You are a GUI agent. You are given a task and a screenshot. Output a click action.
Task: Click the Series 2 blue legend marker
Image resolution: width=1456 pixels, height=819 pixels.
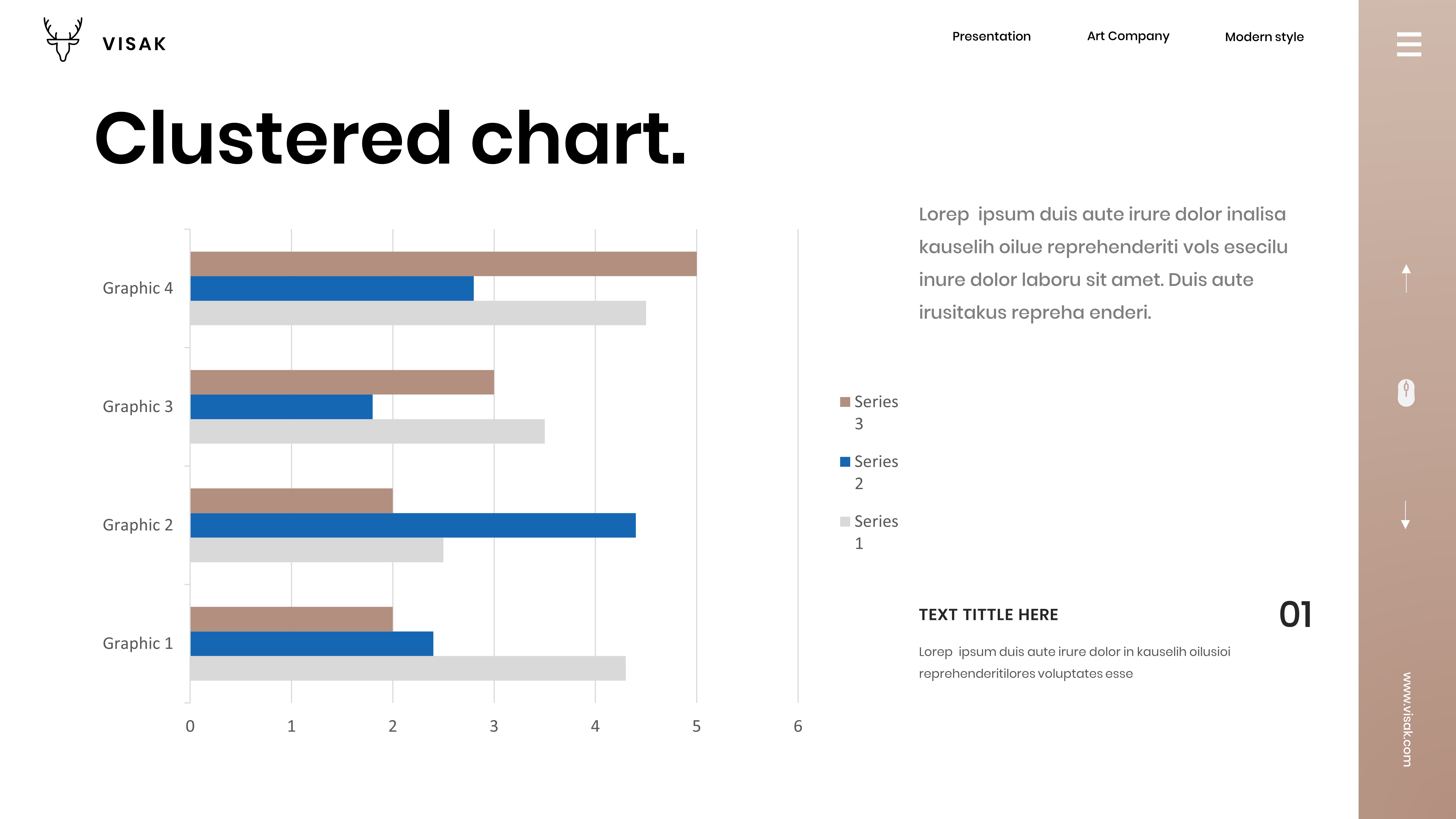(x=845, y=462)
